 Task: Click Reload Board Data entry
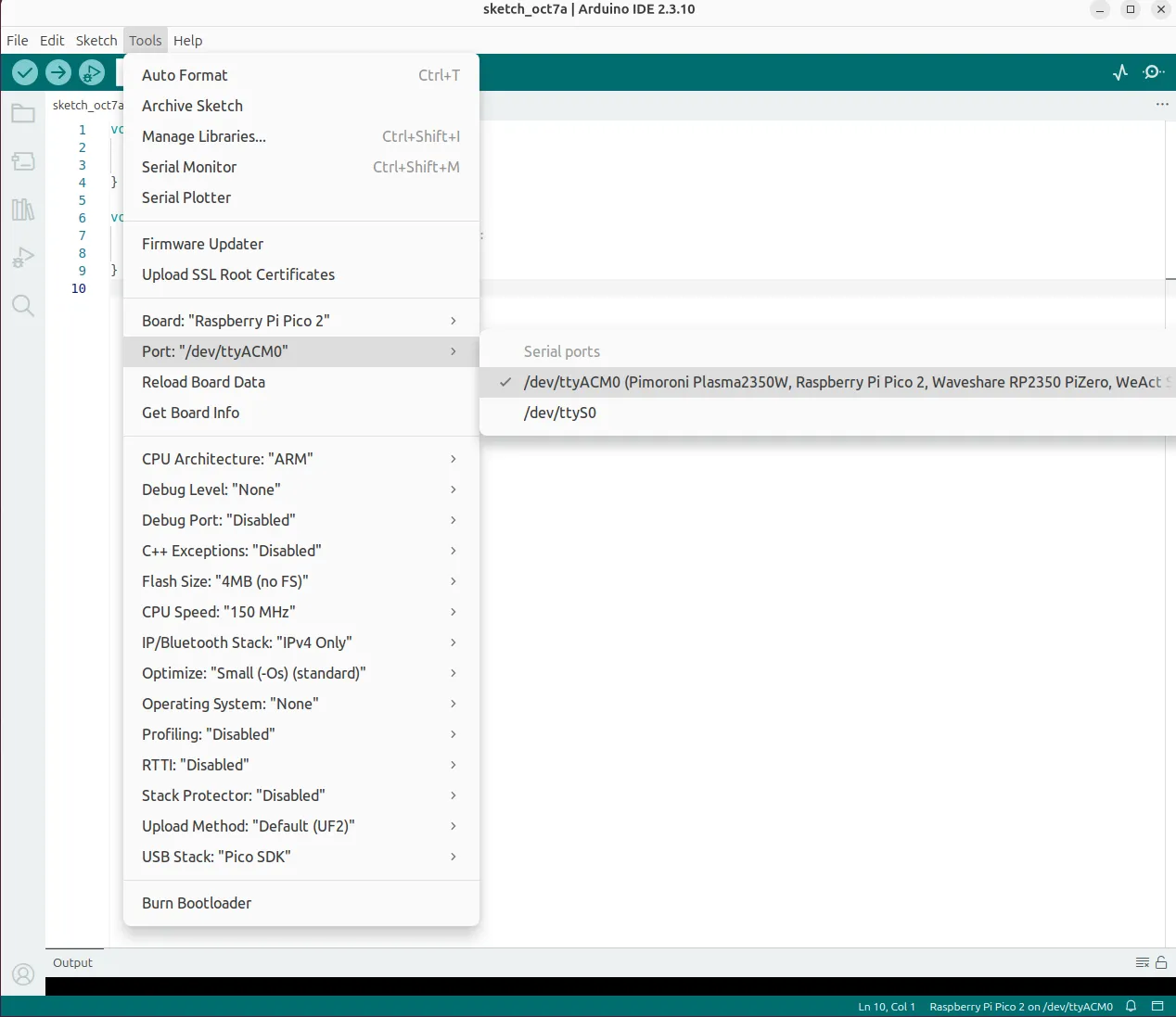[x=301, y=382]
